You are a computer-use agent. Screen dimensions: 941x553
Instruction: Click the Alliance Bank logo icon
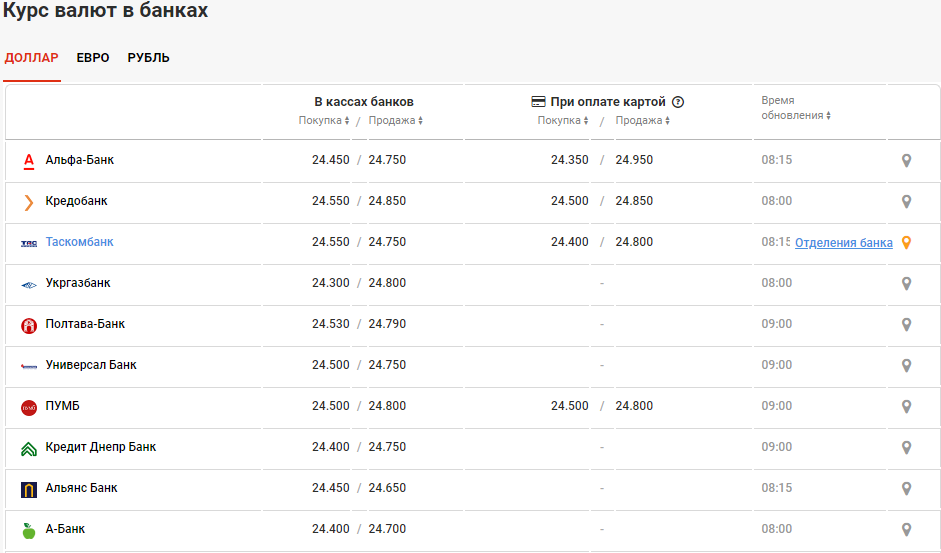29,489
